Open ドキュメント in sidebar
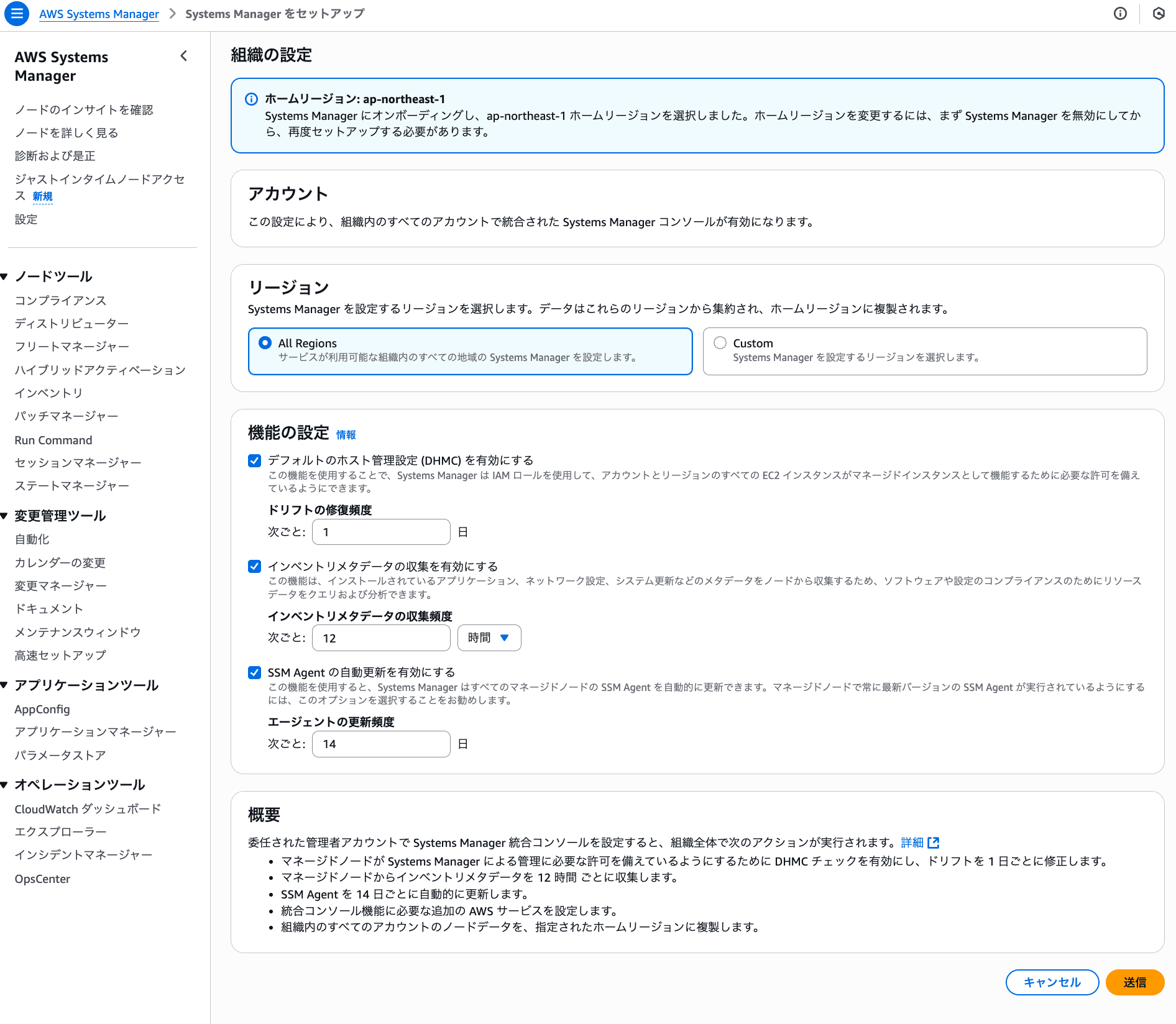 point(49,609)
